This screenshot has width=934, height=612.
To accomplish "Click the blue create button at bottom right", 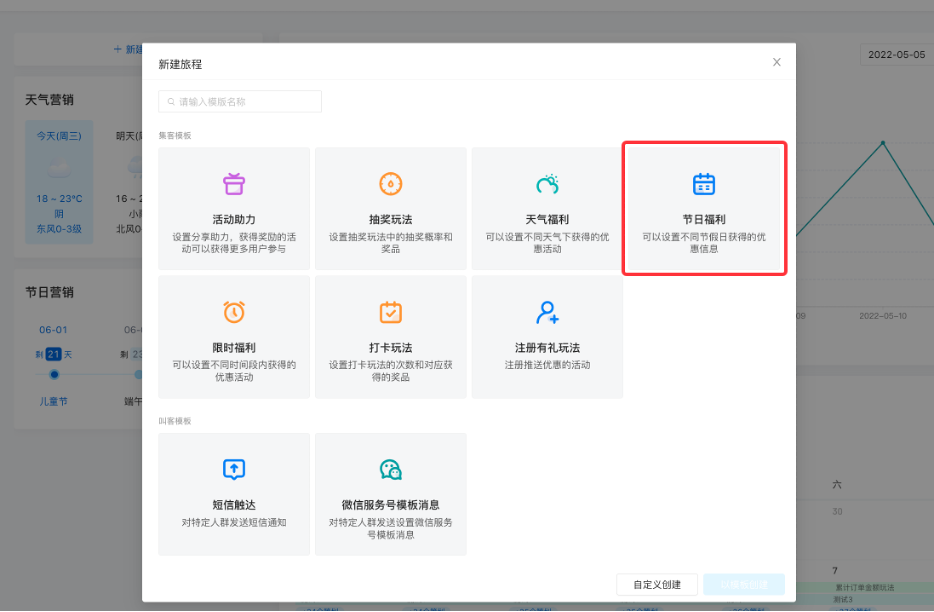I will (743, 585).
